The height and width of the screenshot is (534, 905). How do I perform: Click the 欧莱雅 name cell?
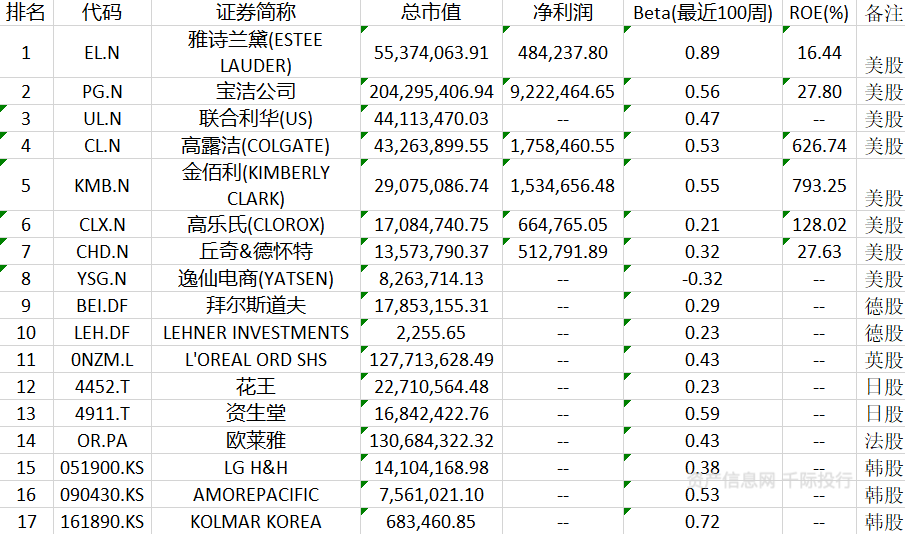[x=256, y=440]
